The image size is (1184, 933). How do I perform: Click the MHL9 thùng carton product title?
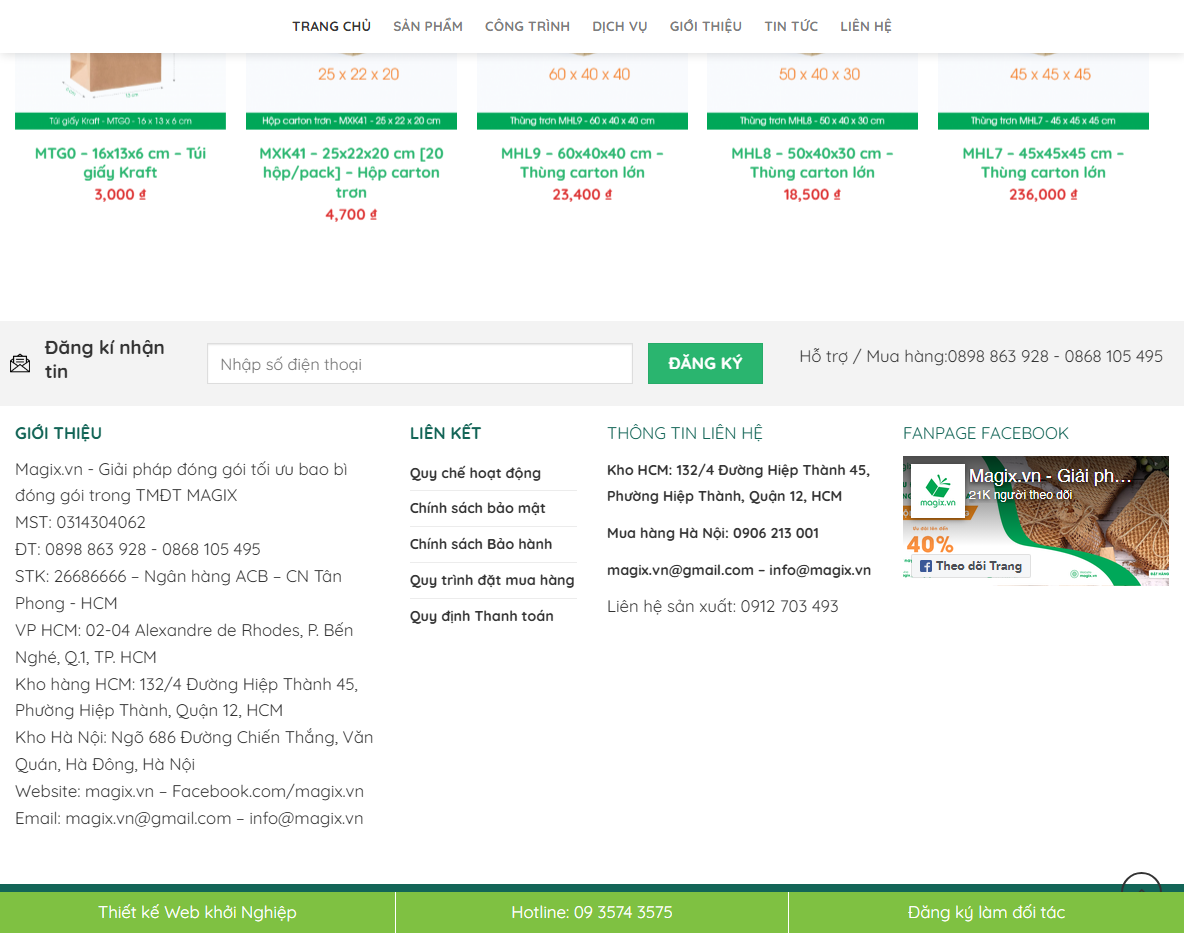click(x=581, y=162)
